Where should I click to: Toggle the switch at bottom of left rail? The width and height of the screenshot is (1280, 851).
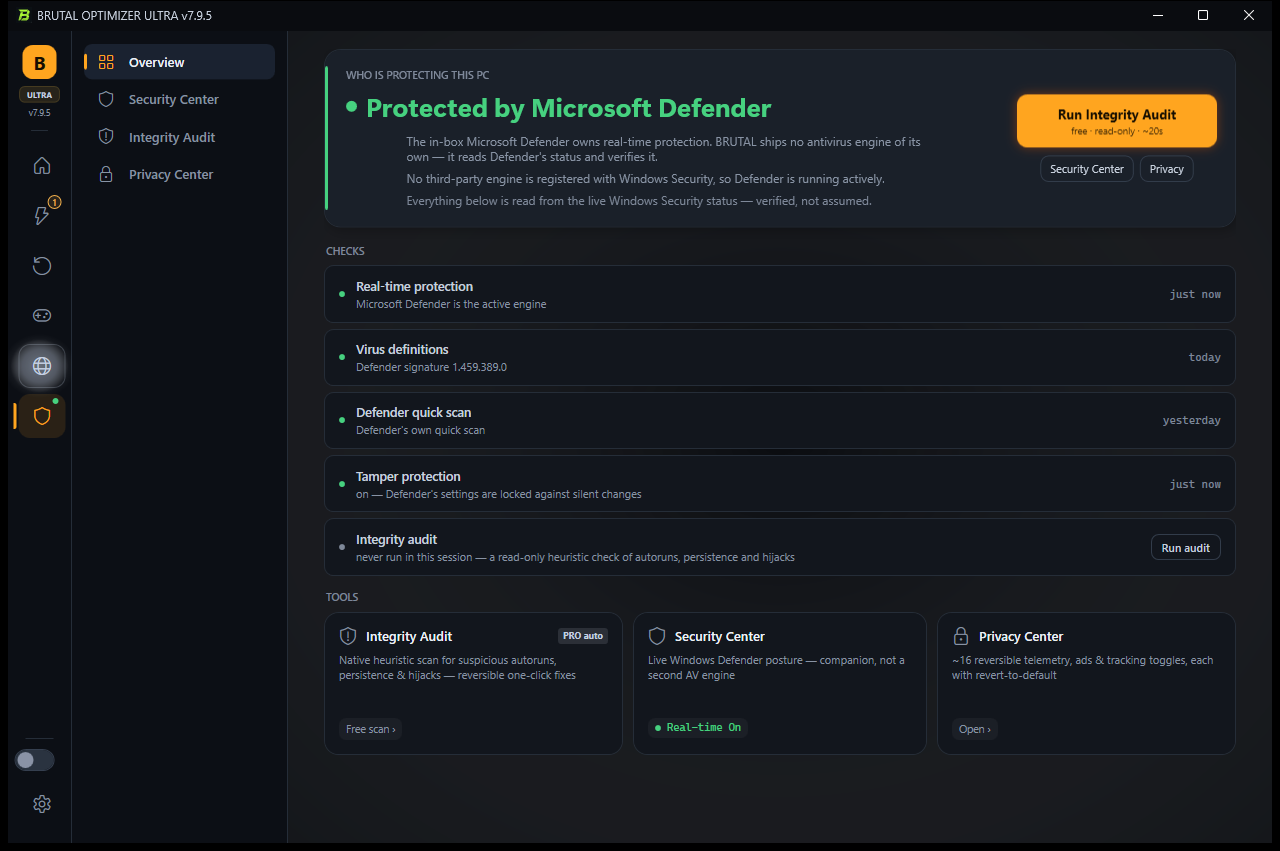(x=34, y=760)
